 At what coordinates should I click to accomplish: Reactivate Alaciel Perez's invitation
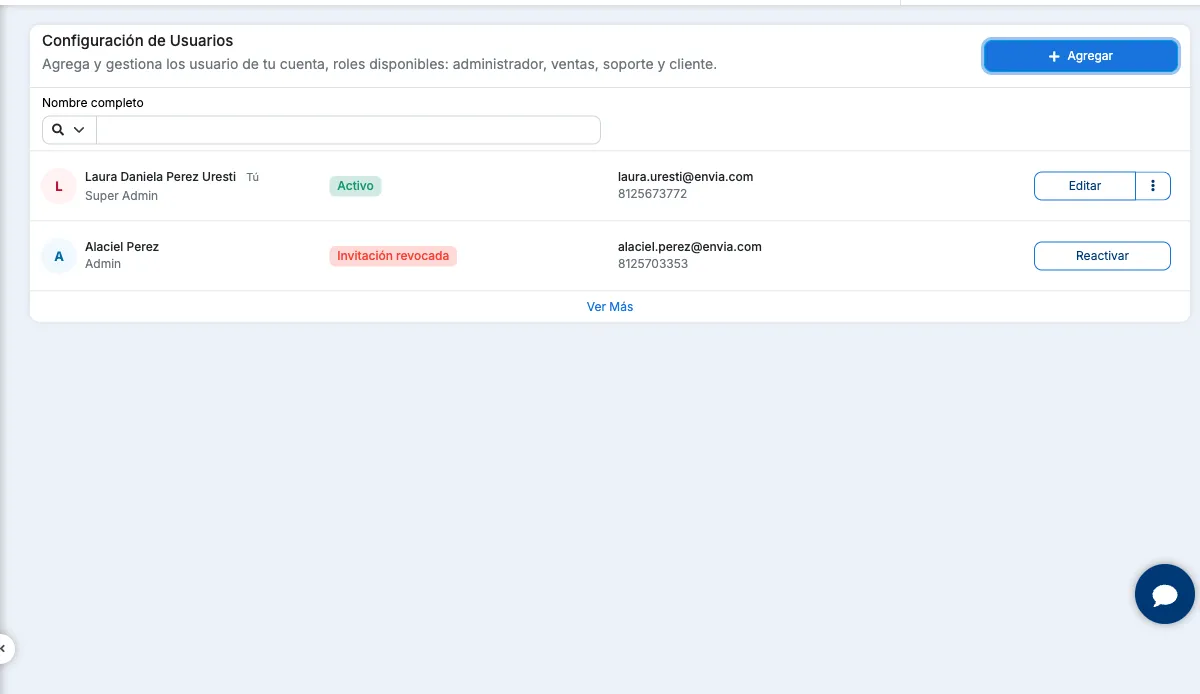pyautogui.click(x=1102, y=256)
